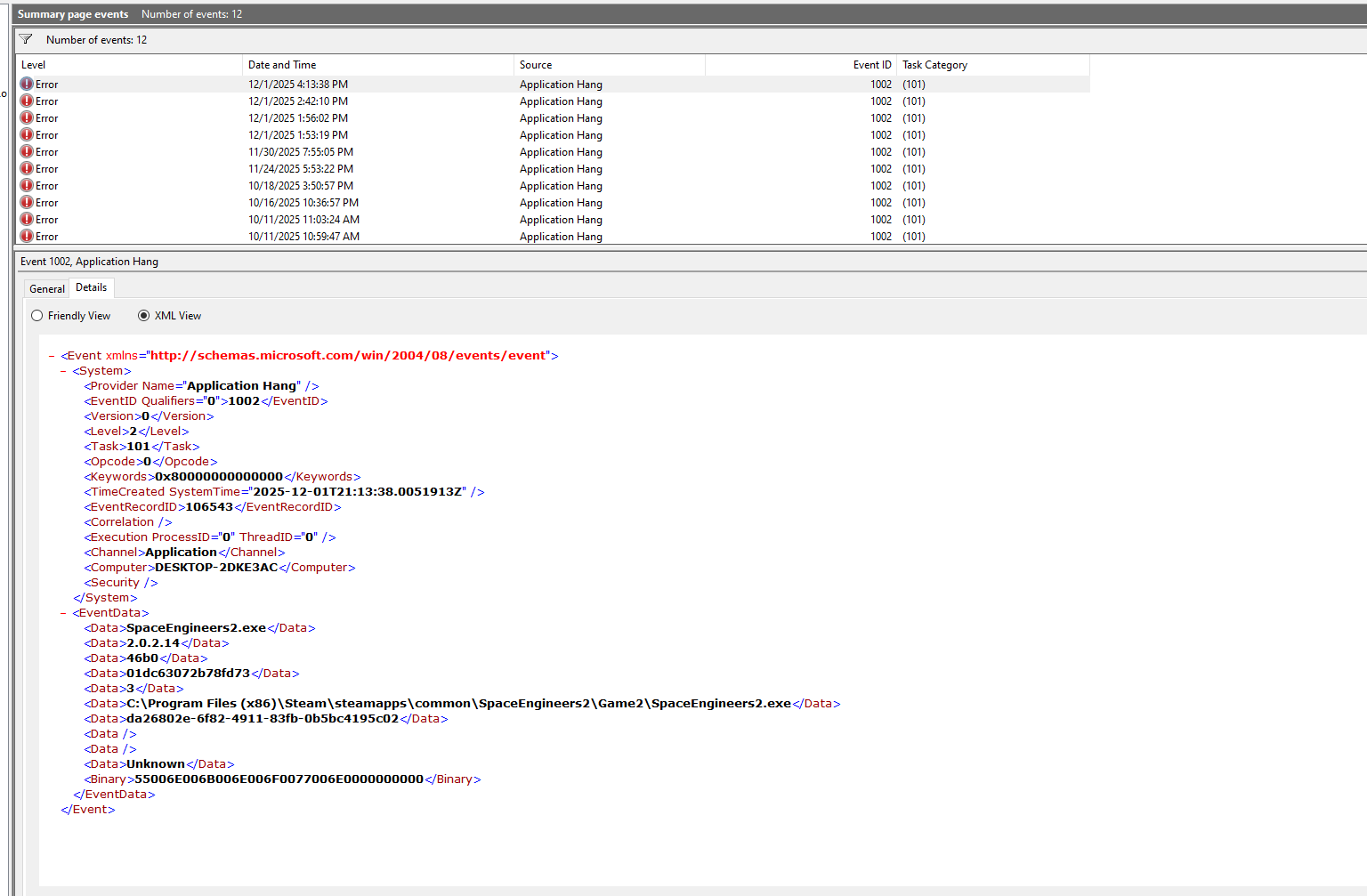Click the filter funnel icon
Screen dimensions: 1367x896
26,39
